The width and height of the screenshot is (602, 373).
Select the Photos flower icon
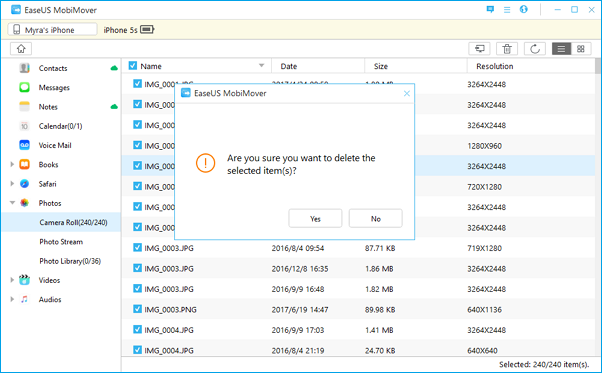[25, 203]
